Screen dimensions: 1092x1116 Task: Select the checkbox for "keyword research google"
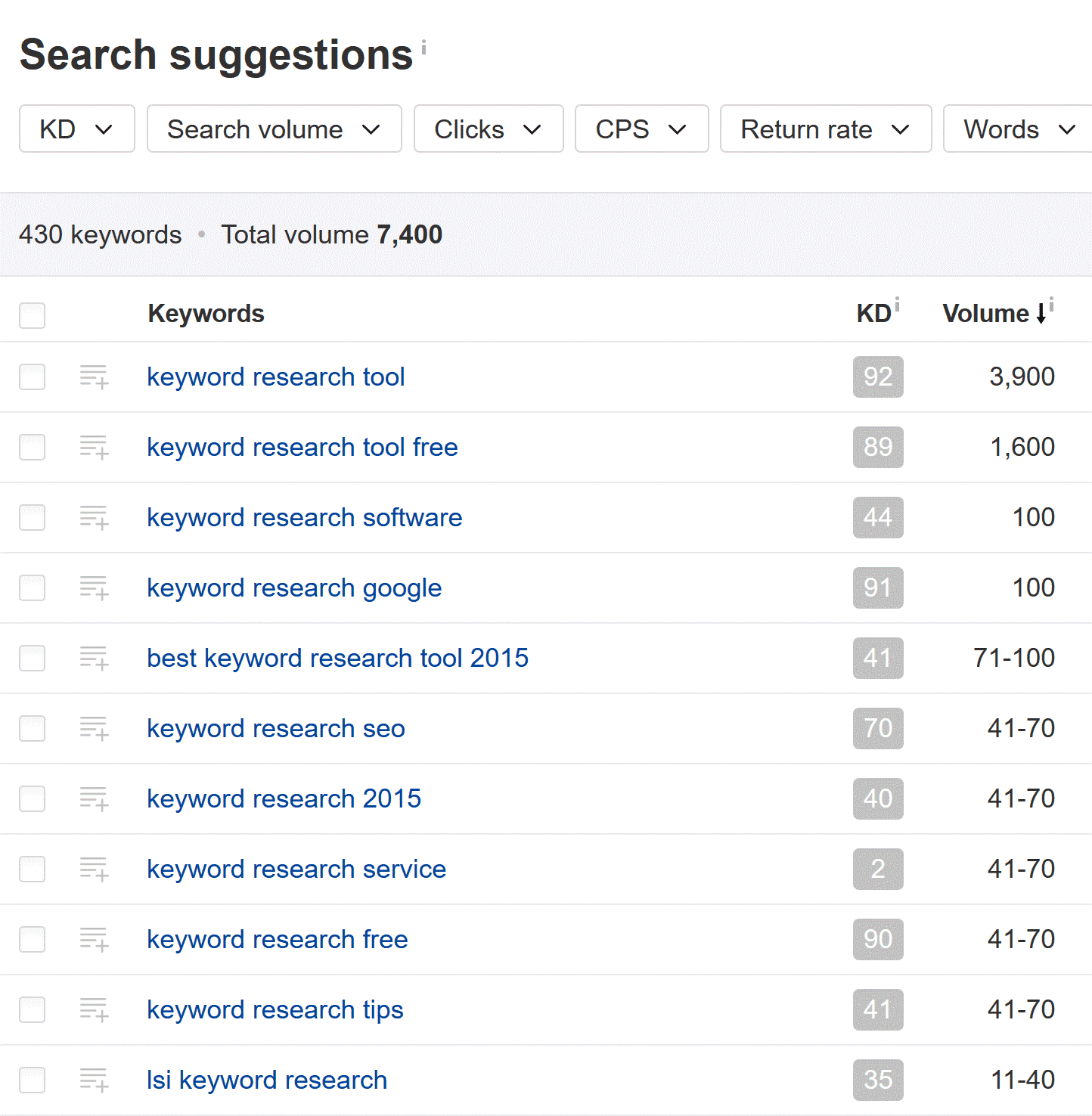point(32,588)
